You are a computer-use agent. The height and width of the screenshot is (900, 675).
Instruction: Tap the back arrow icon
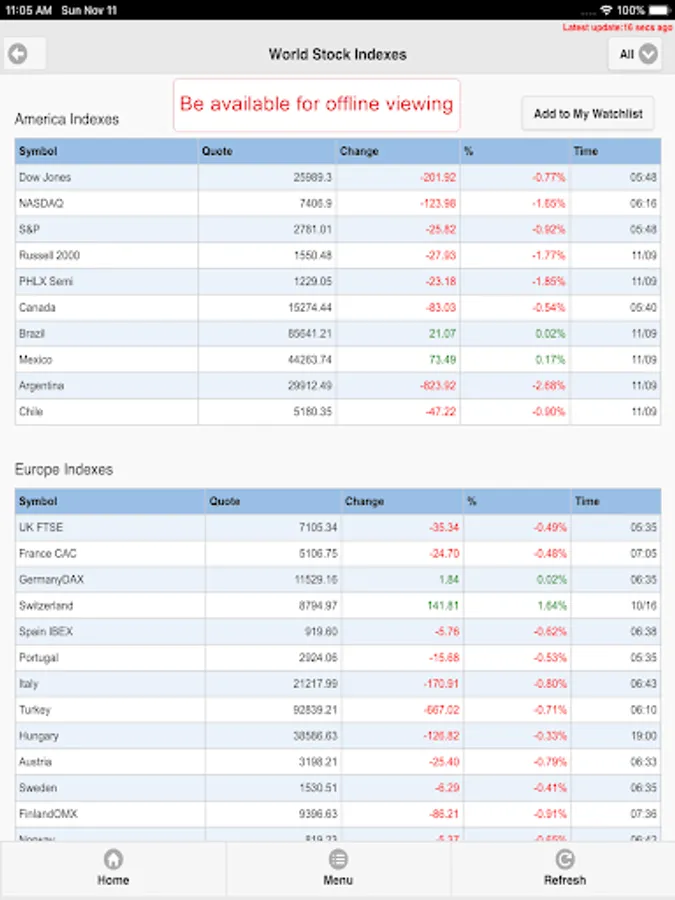[17, 55]
